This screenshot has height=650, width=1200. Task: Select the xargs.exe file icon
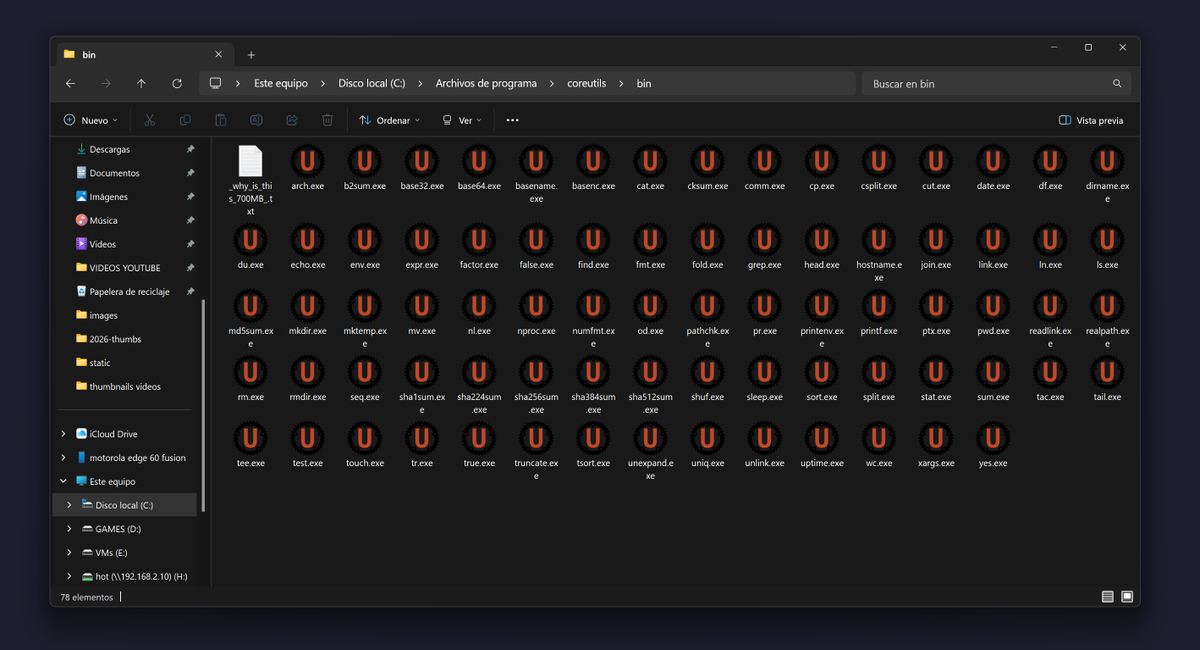coord(936,438)
